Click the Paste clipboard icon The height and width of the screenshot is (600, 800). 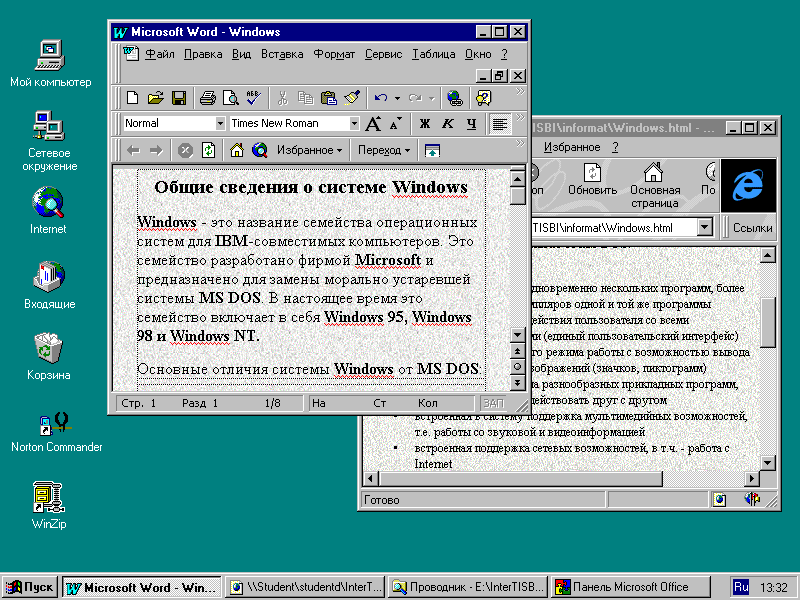[328, 98]
